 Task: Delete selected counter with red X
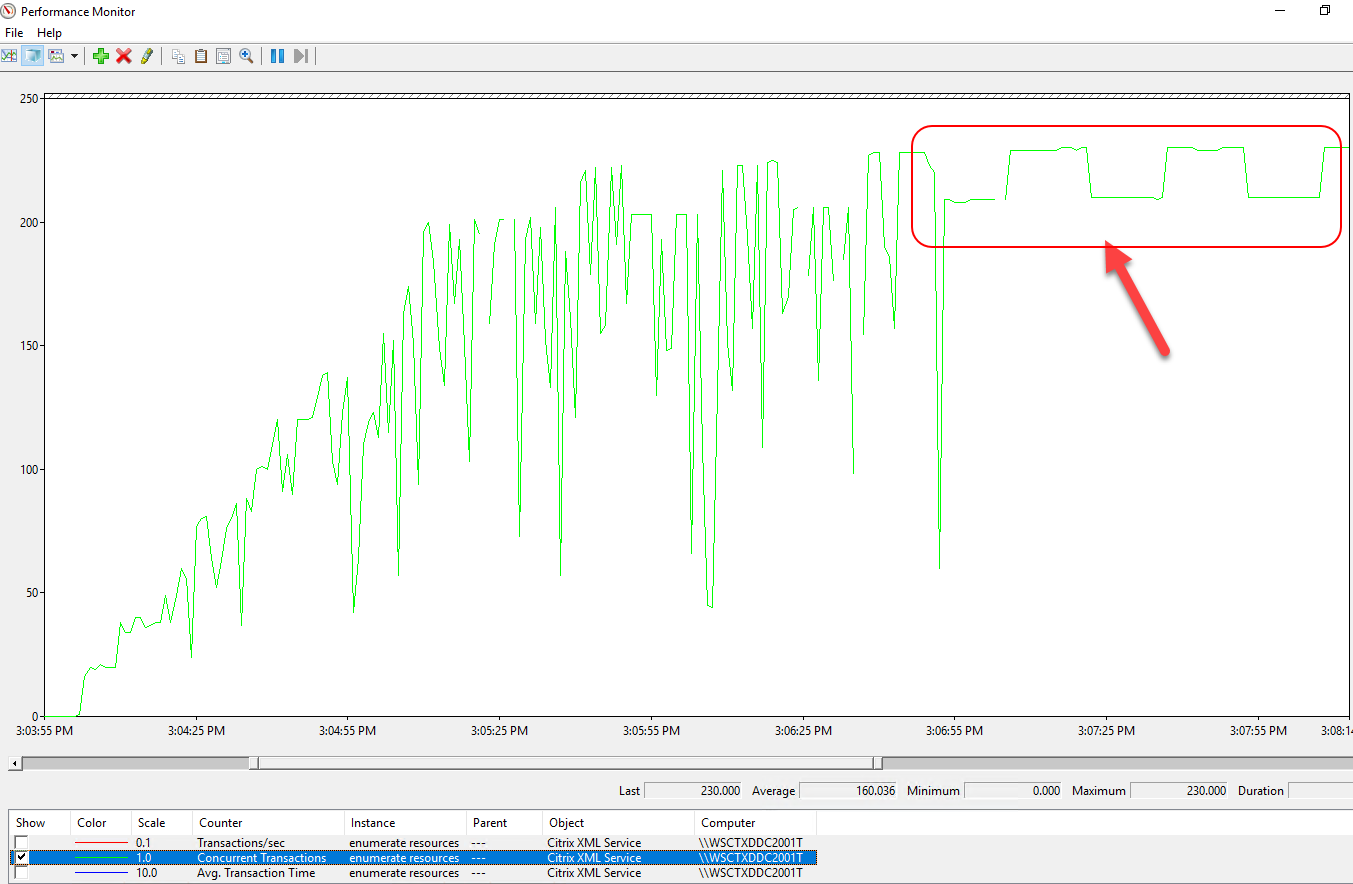(x=124, y=56)
